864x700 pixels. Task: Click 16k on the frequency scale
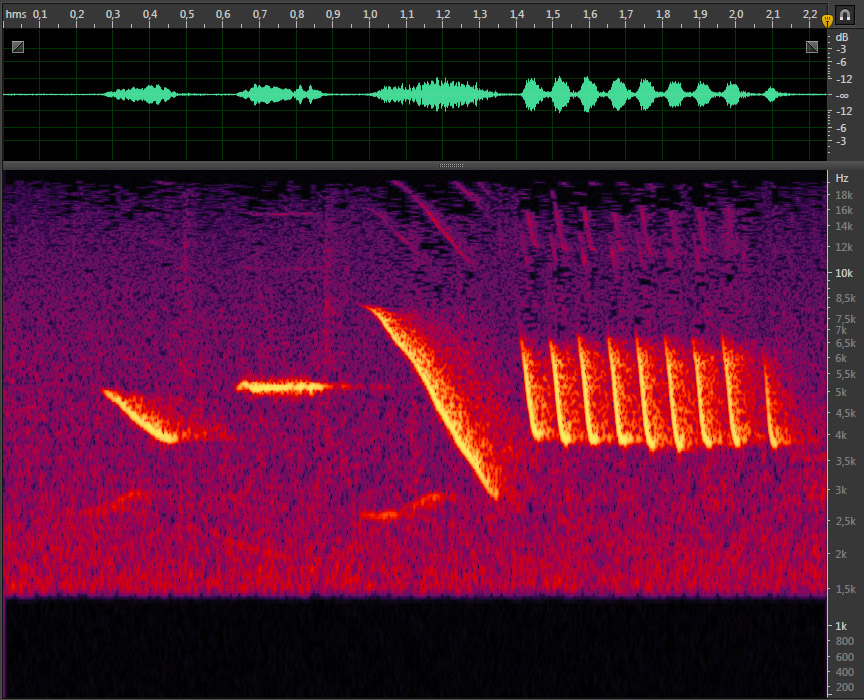click(844, 210)
